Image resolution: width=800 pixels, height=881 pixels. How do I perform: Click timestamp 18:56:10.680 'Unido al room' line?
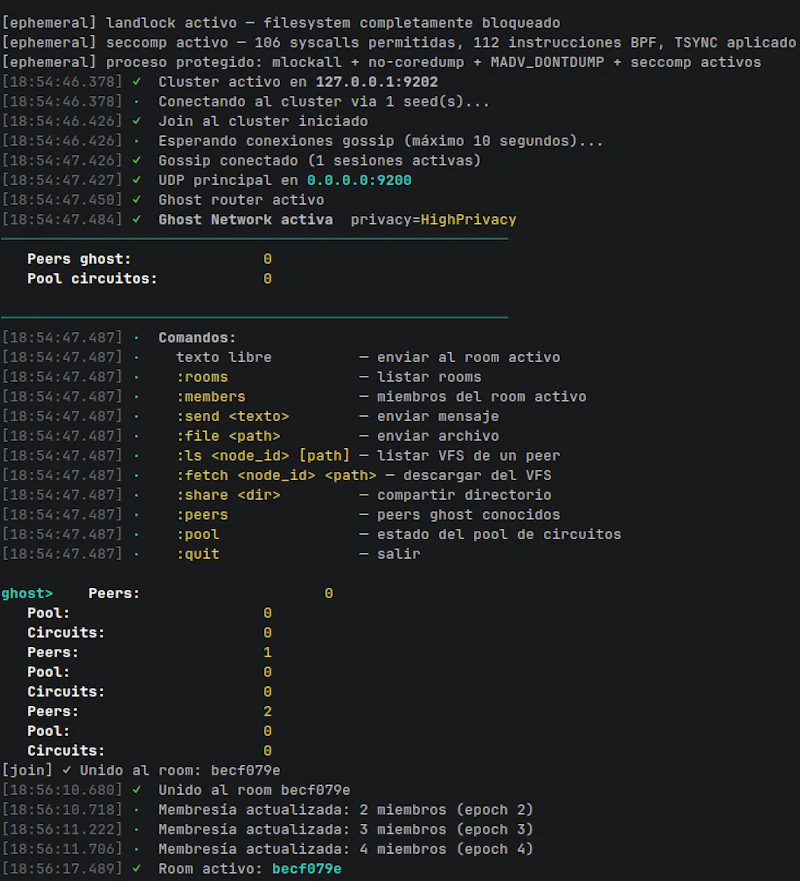(x=176, y=790)
